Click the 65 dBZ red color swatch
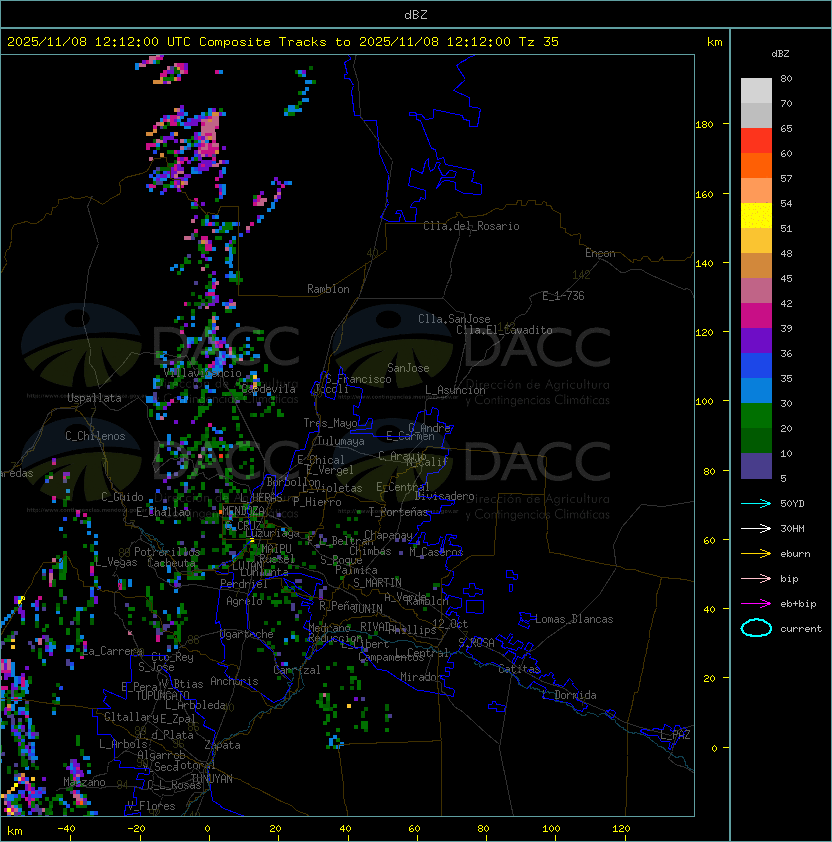Screen dimensions: 832x842 tap(756, 141)
